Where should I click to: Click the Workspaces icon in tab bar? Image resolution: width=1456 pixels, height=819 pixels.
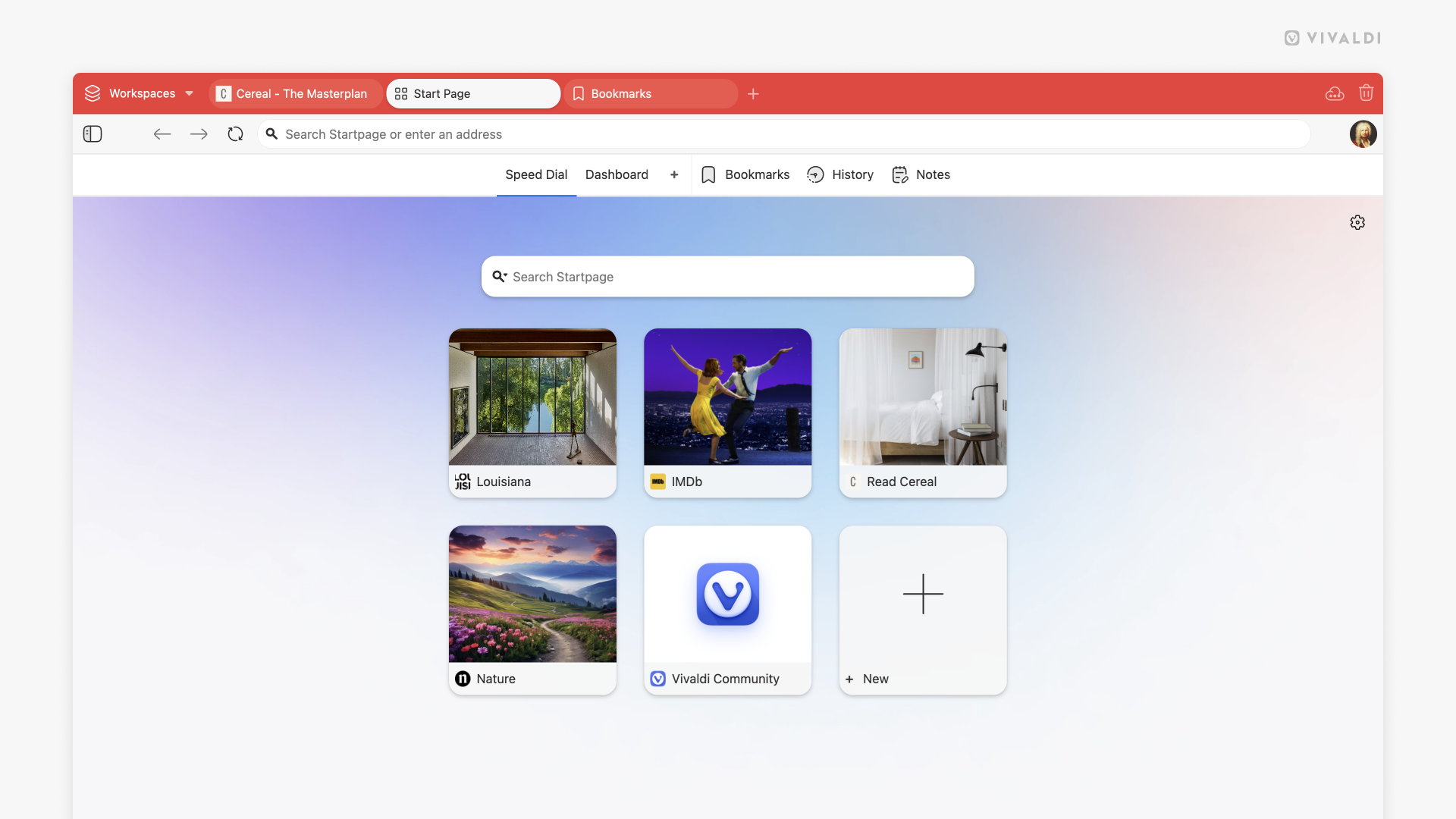[x=94, y=93]
